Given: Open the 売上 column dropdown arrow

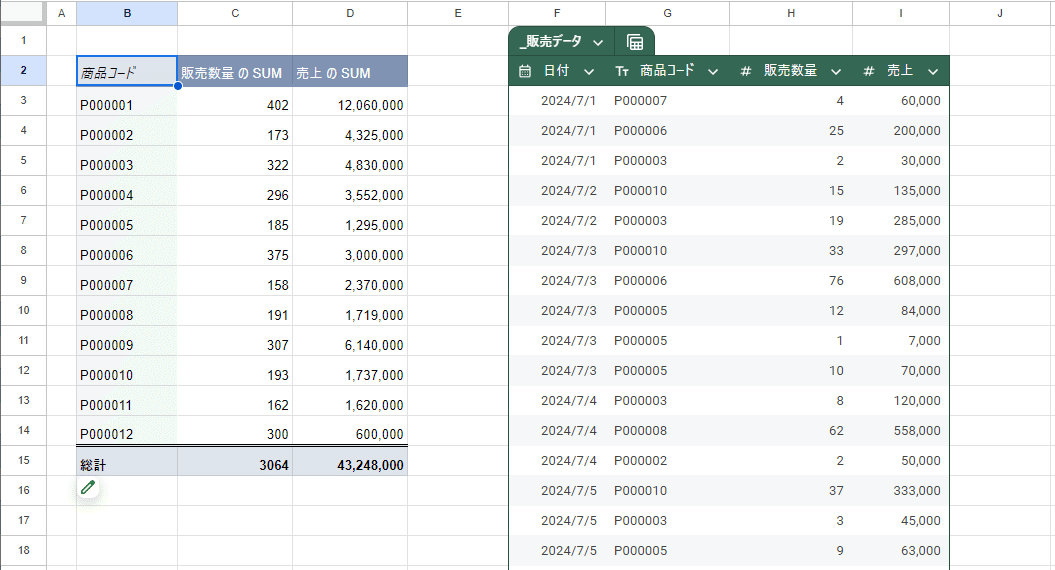Looking at the screenshot, I should pos(933,71).
